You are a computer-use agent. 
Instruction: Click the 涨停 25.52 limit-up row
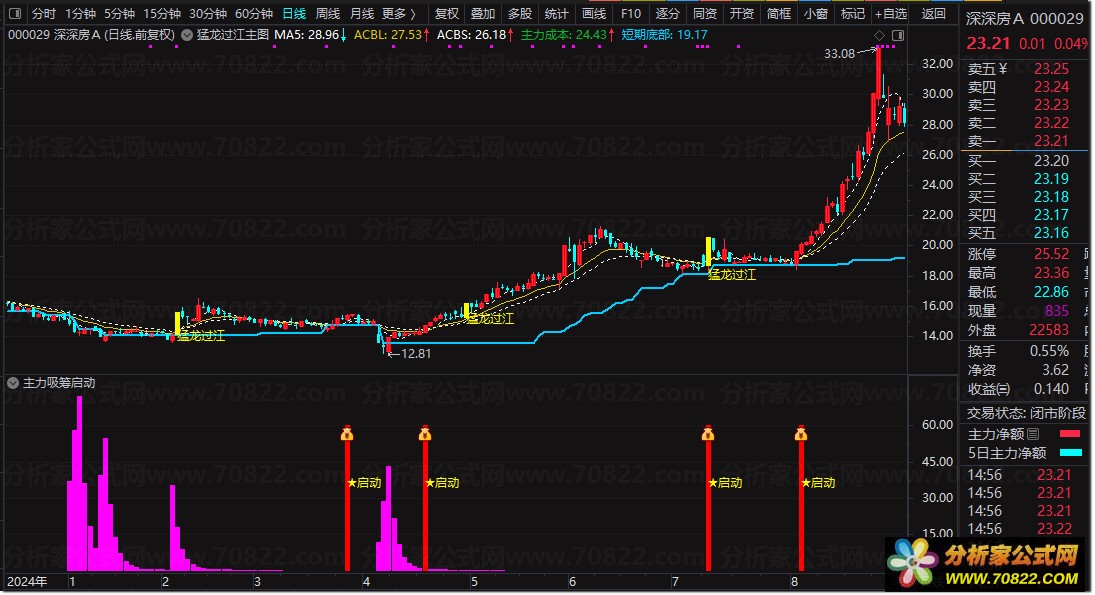click(x=1018, y=254)
